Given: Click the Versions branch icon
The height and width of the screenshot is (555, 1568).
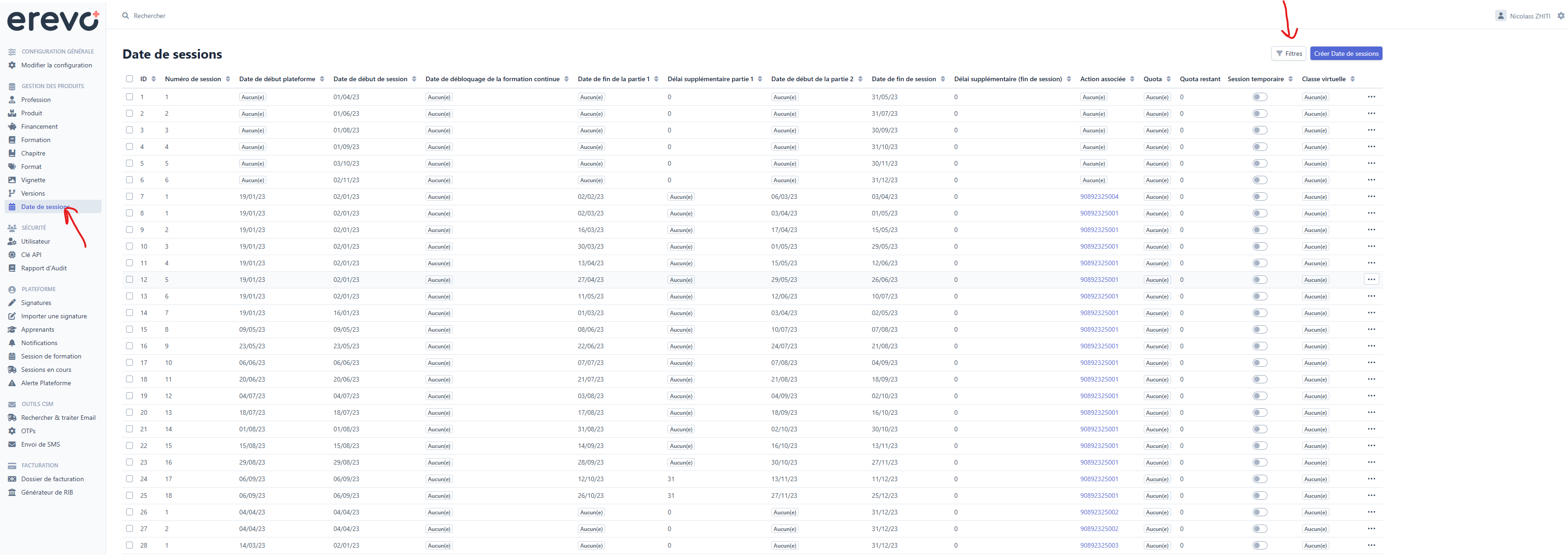Looking at the screenshot, I should [x=12, y=193].
